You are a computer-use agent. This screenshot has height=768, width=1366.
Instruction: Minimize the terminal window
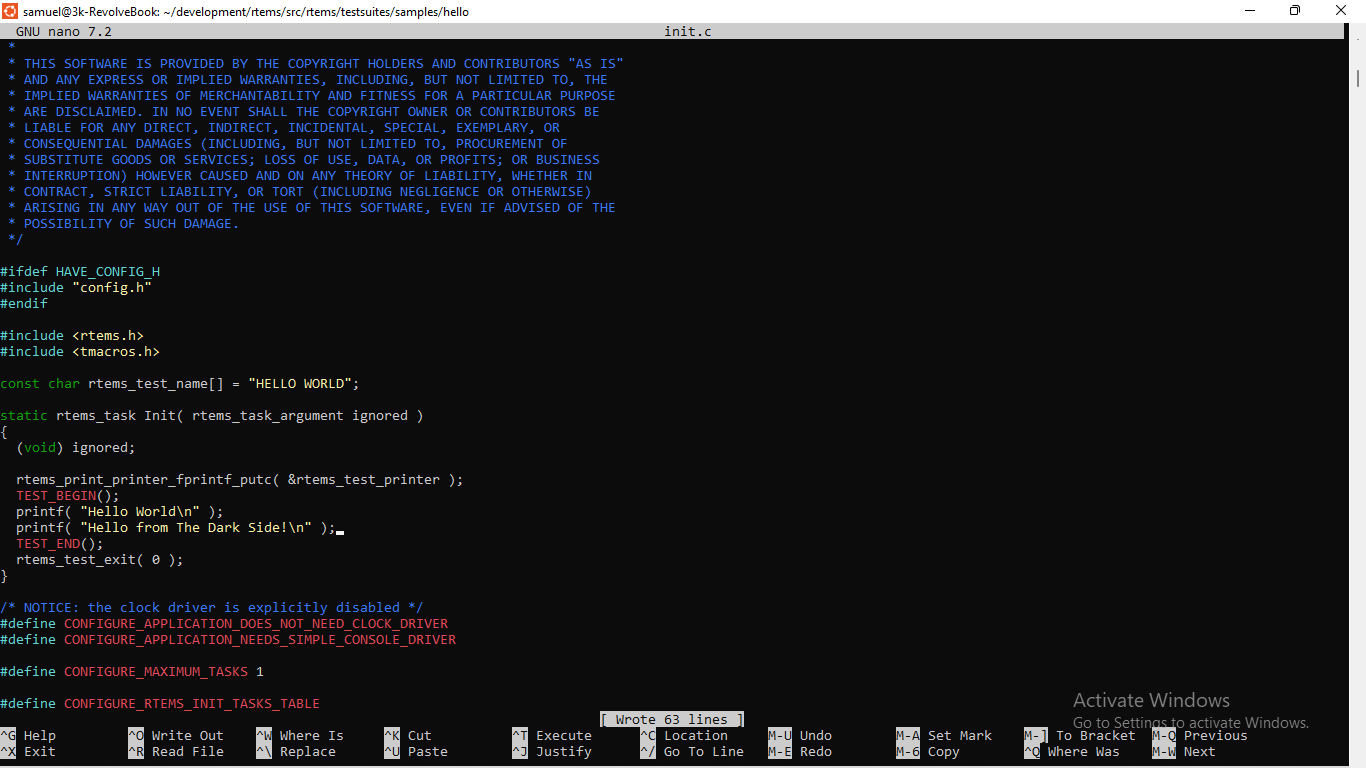[x=1249, y=11]
